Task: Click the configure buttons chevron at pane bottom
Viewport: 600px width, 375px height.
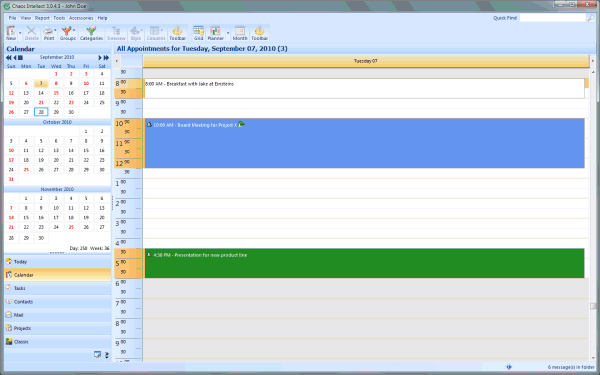Action: (x=107, y=355)
